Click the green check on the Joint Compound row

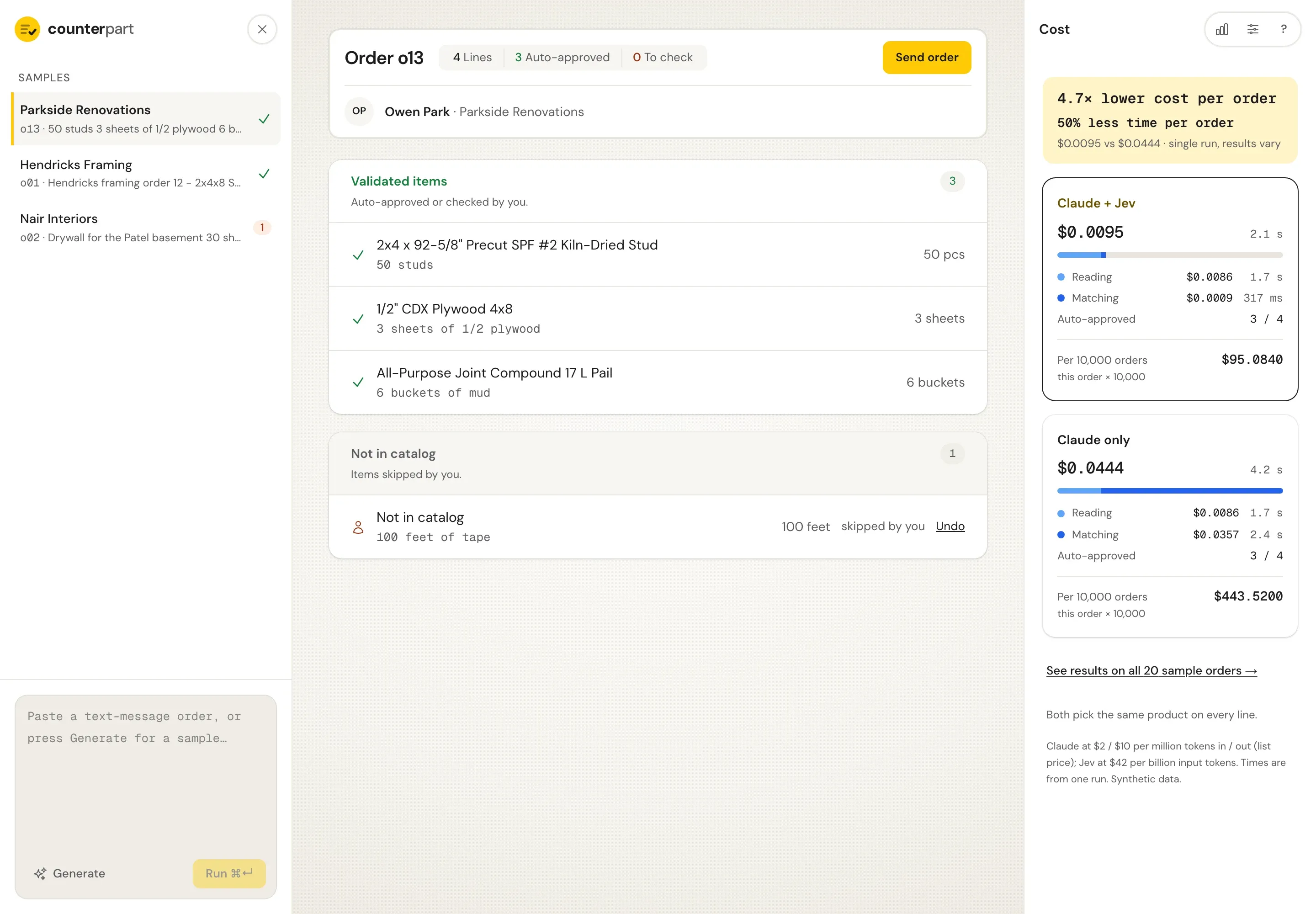click(358, 383)
